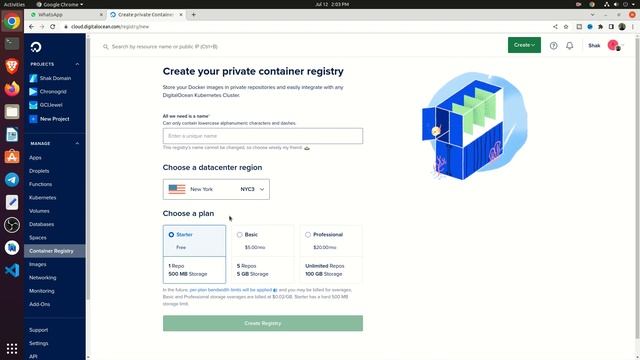Reload the page with refresh icon

tap(53, 27)
